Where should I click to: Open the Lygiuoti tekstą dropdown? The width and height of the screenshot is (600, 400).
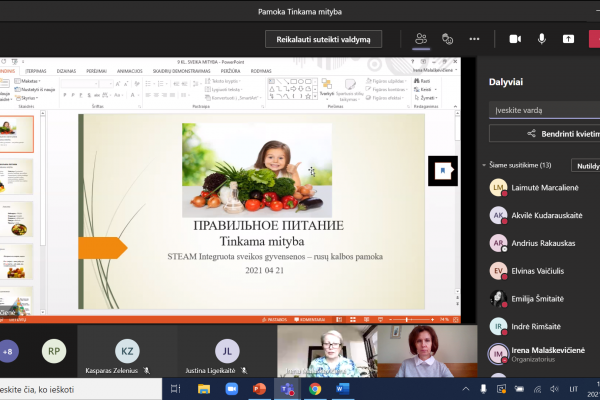[x=224, y=90]
